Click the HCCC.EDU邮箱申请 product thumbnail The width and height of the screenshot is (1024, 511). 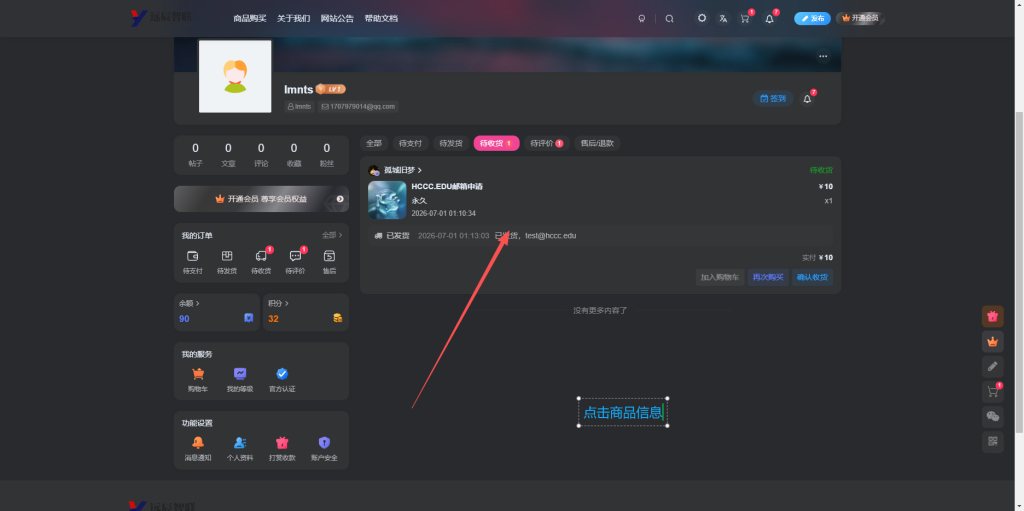[387, 200]
